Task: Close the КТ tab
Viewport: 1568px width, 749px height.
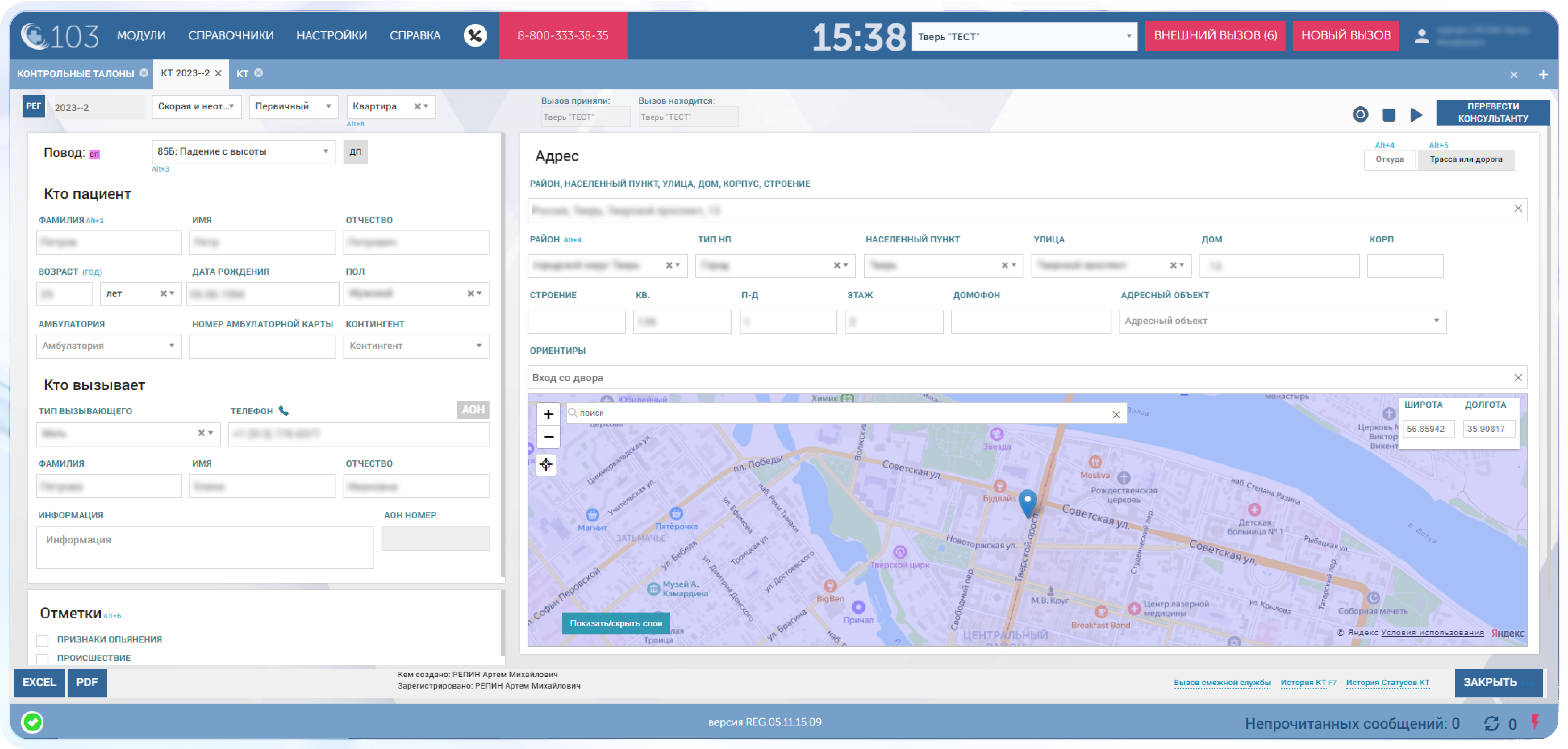Action: coord(259,73)
